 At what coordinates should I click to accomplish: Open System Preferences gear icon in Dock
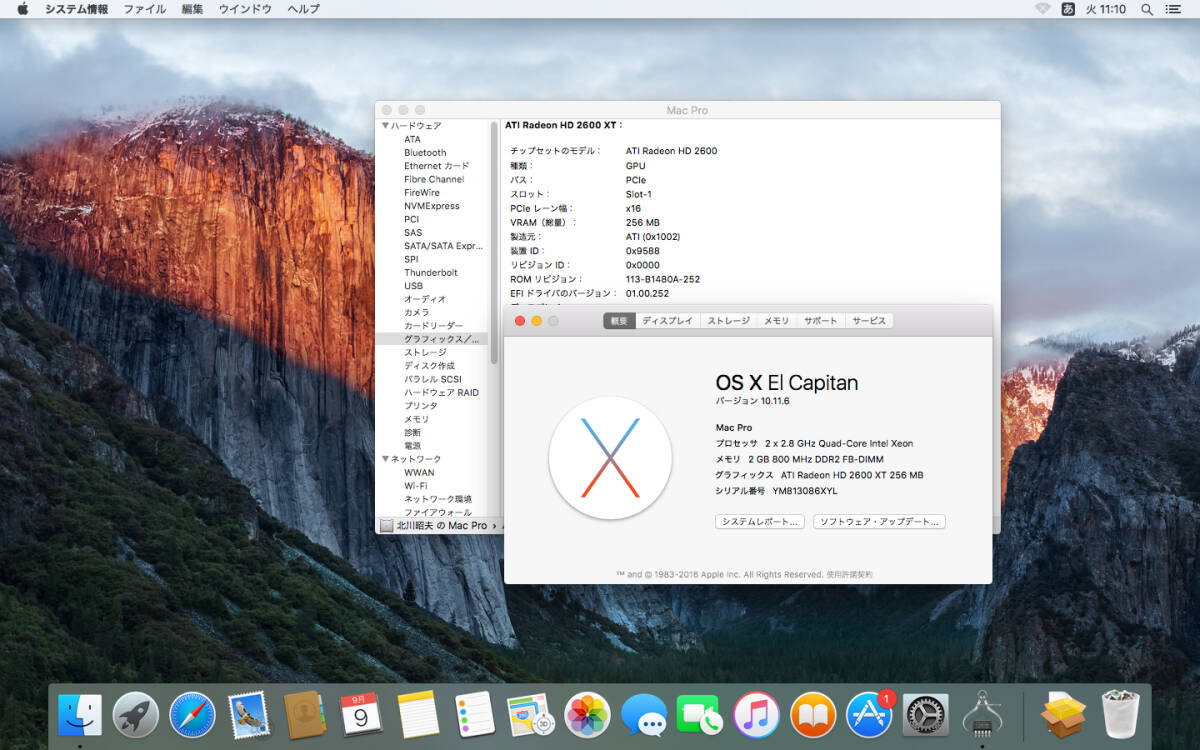[926, 714]
